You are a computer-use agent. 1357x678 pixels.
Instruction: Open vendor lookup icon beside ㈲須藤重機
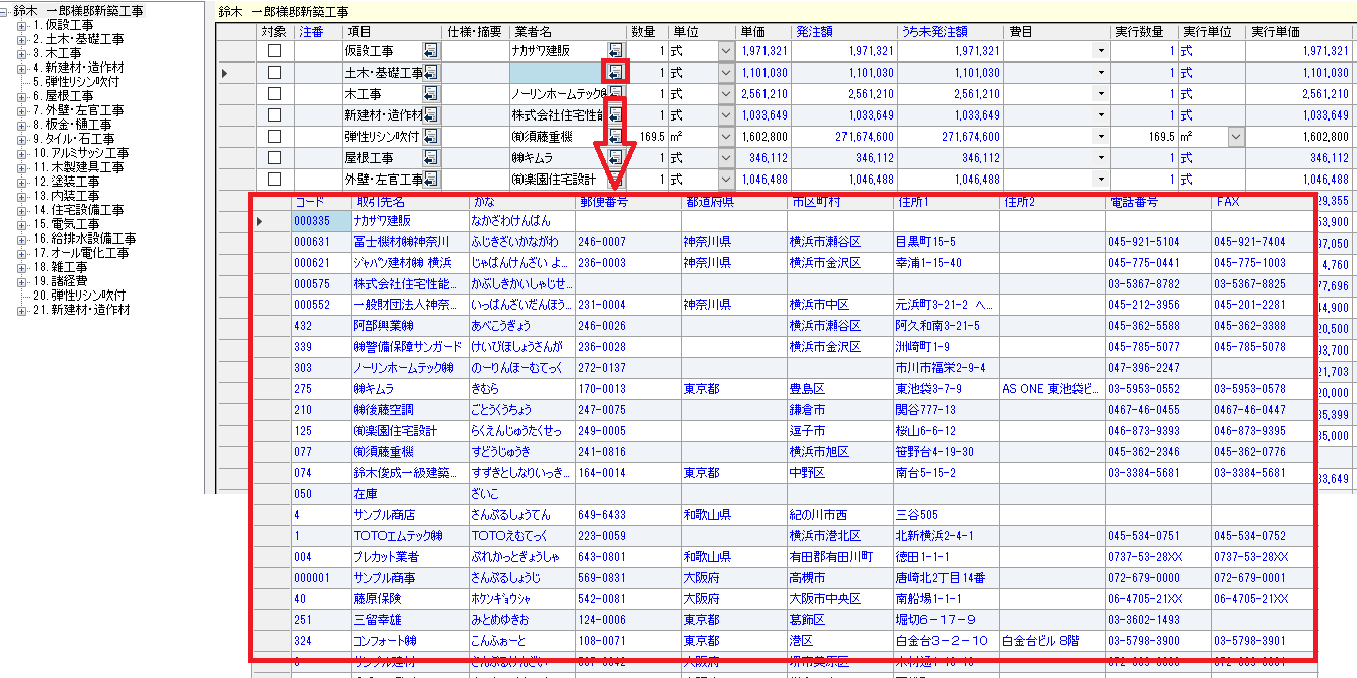point(616,137)
